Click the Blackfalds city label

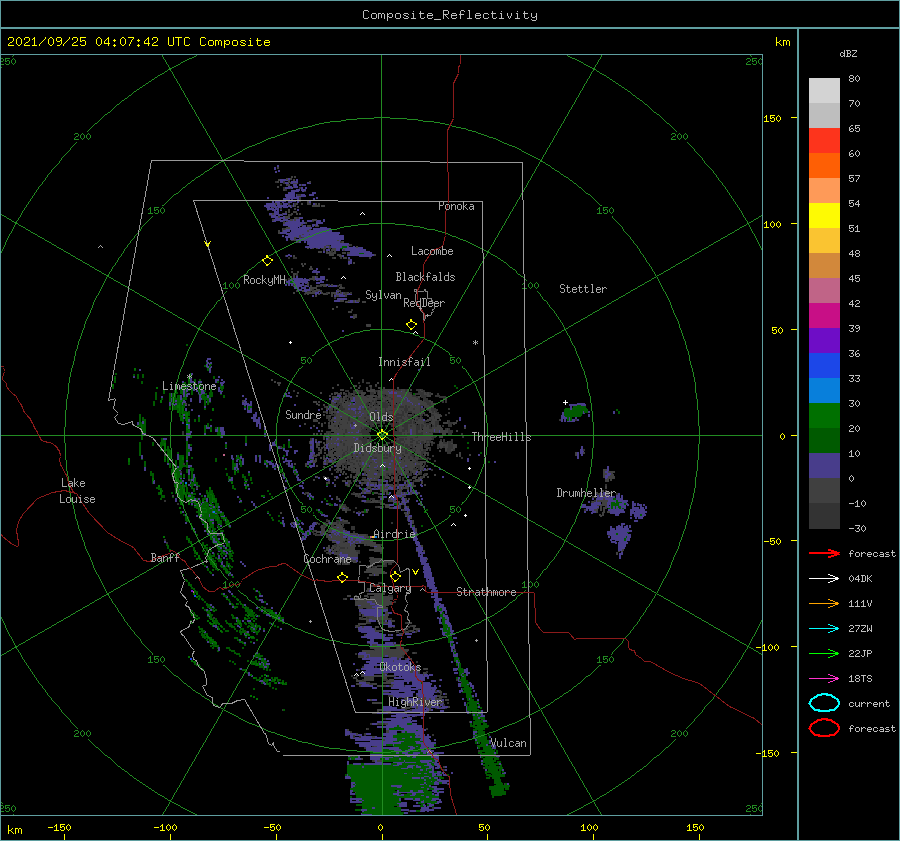point(425,277)
